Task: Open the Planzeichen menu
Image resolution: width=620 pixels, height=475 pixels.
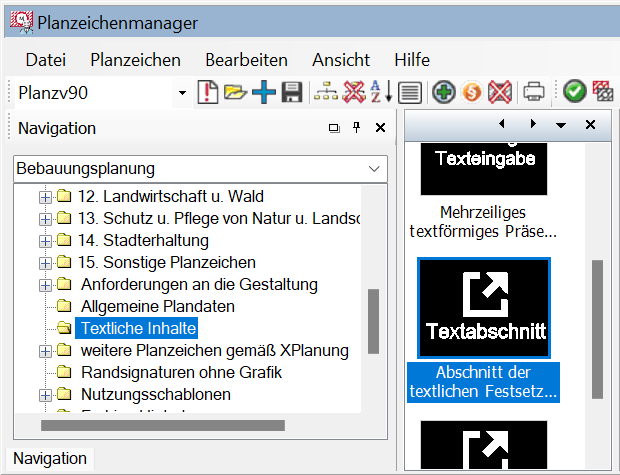Action: point(135,60)
